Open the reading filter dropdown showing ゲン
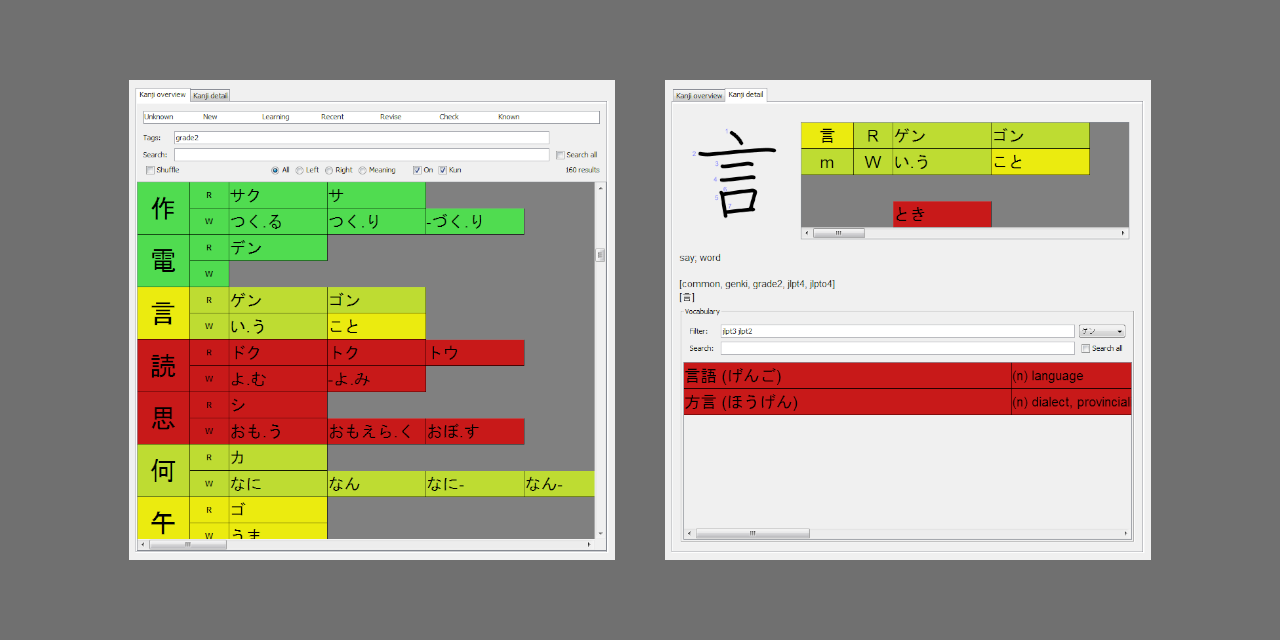Screen dimensions: 1280x640 coord(1101,330)
